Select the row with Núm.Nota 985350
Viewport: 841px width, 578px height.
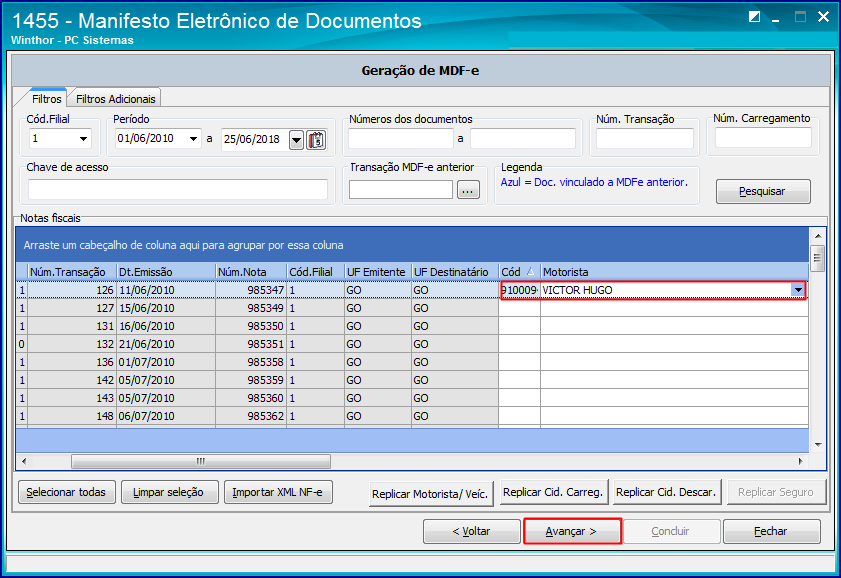click(x=412, y=326)
